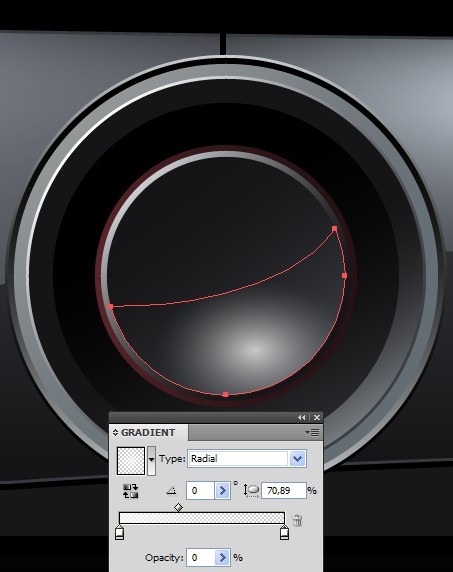
Task: Click the delete stop trash icon
Action: click(x=297, y=520)
